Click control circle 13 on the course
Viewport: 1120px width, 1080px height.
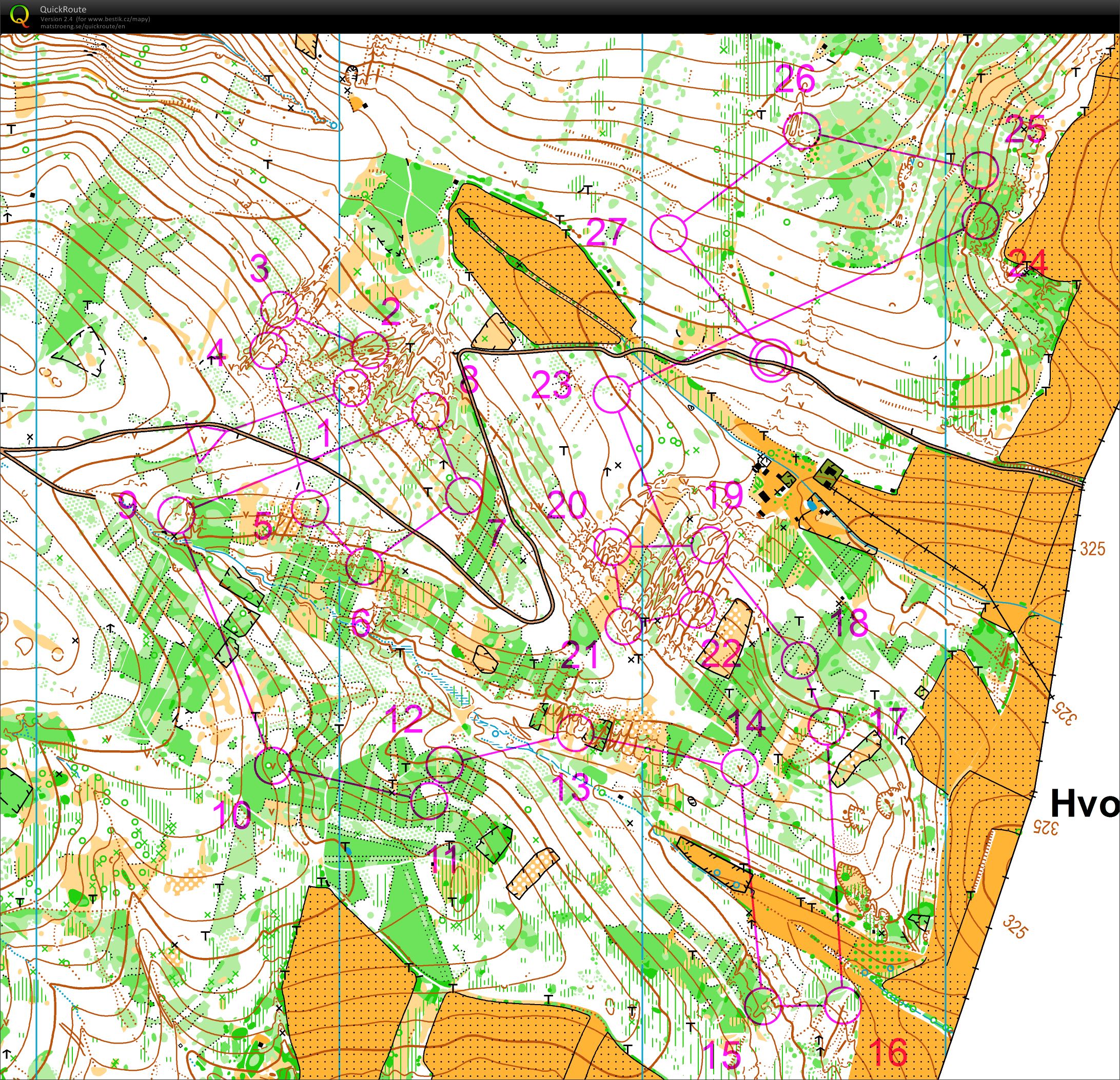(575, 733)
